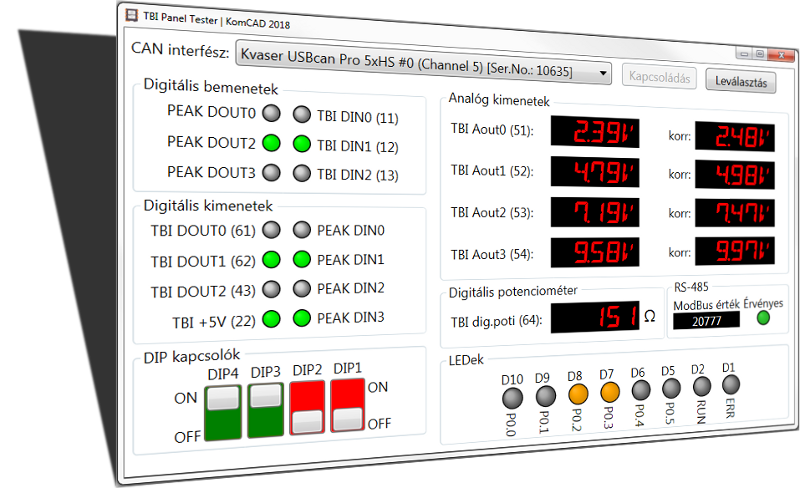This screenshot has height=488, width=800.
Task: Click the TBI Aout3 korr display
Action: (735, 250)
